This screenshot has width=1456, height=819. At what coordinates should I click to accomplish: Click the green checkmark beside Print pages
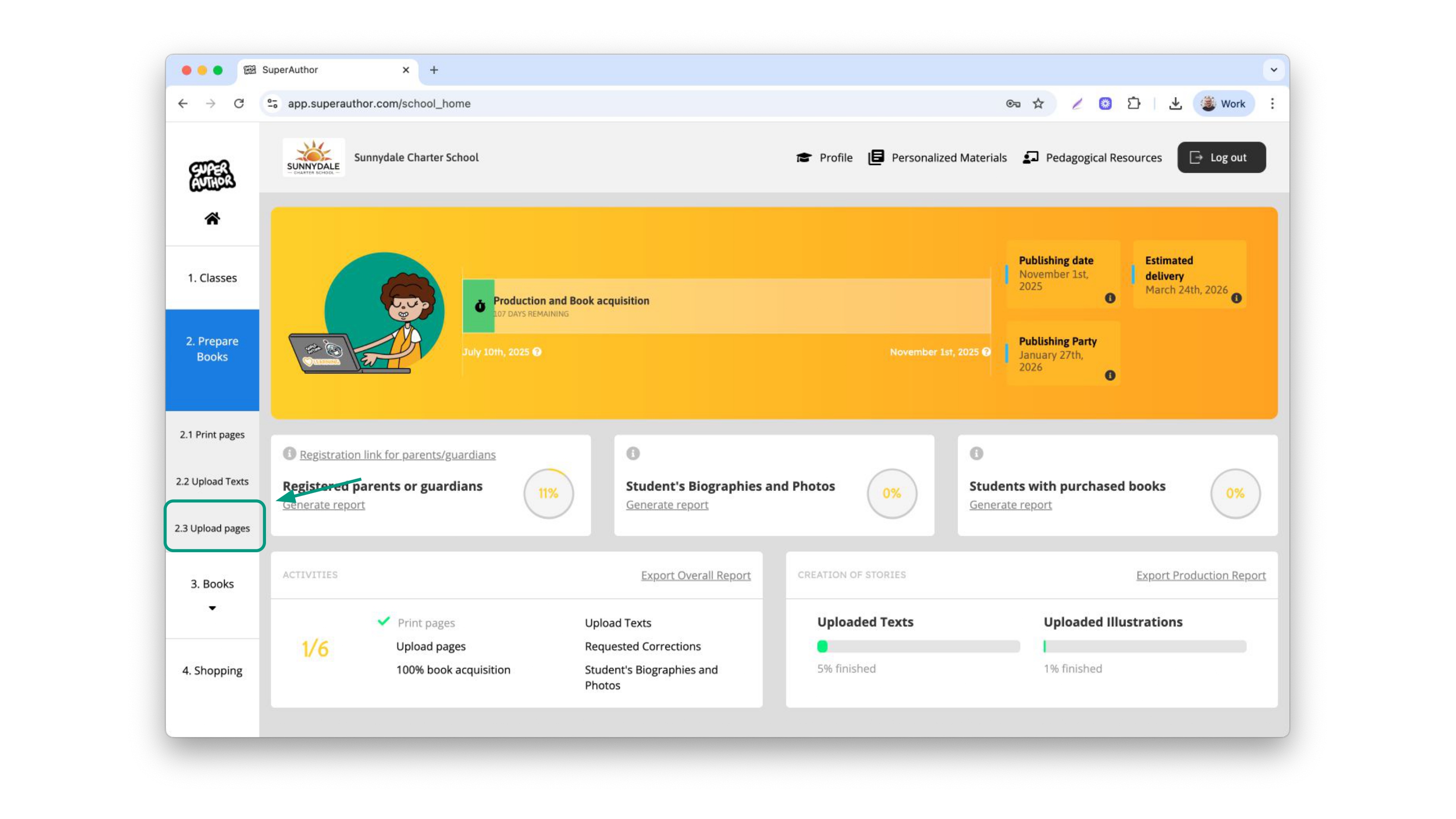point(384,621)
